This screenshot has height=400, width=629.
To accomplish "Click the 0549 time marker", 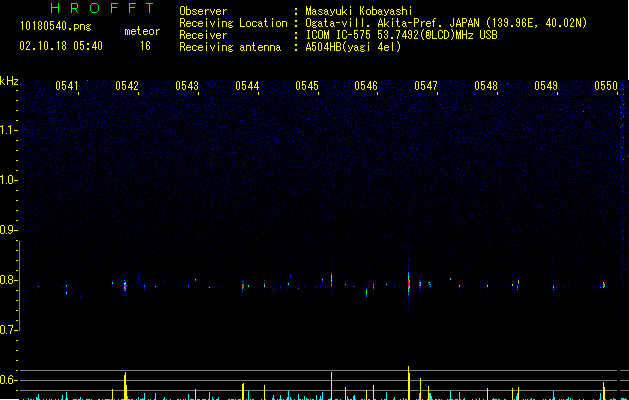I will (546, 86).
